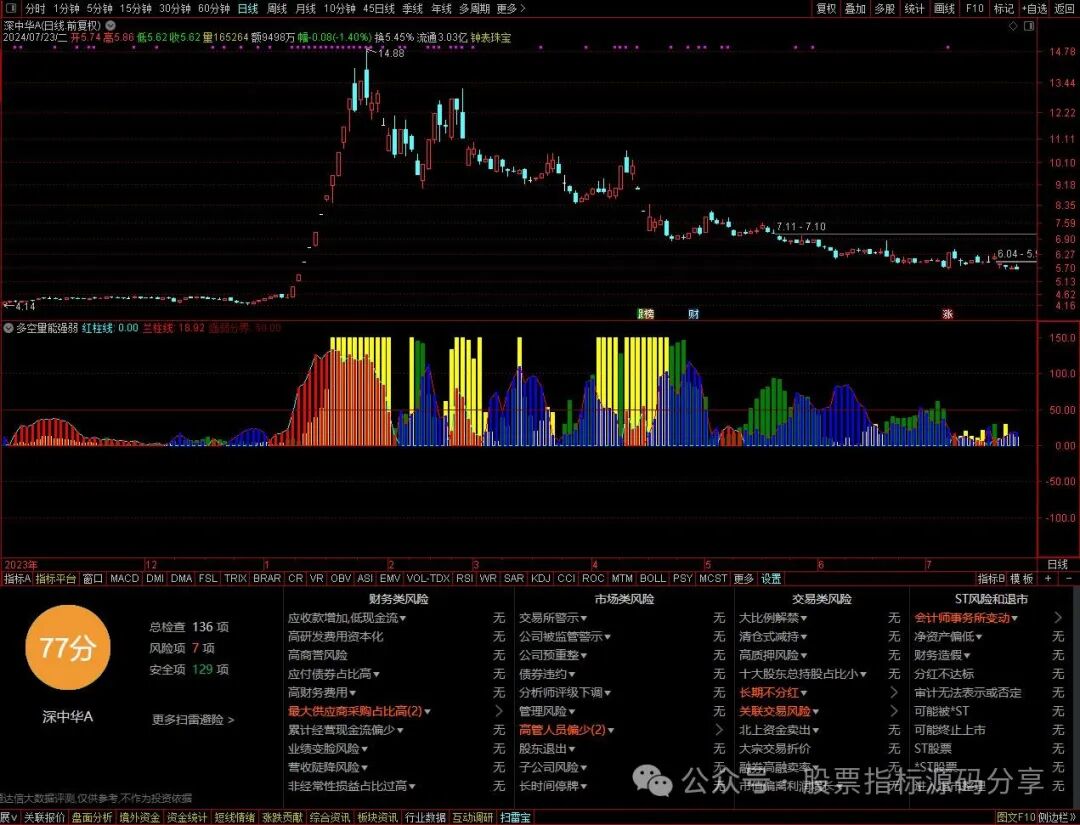The image size is (1080, 825).
Task: Open the 画线 drawing tools
Action: (x=944, y=8)
